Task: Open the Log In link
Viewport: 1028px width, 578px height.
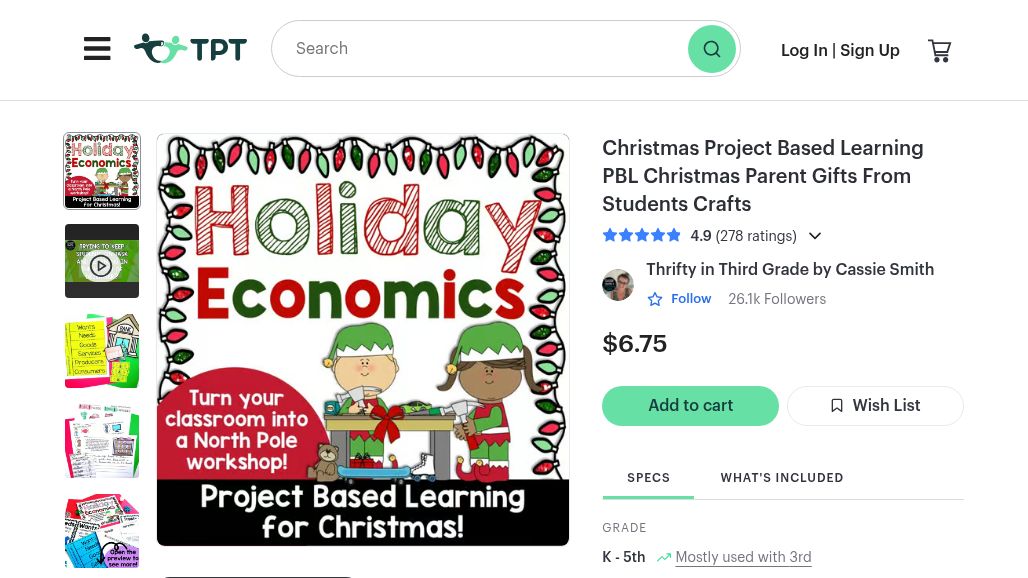Action: coord(804,50)
